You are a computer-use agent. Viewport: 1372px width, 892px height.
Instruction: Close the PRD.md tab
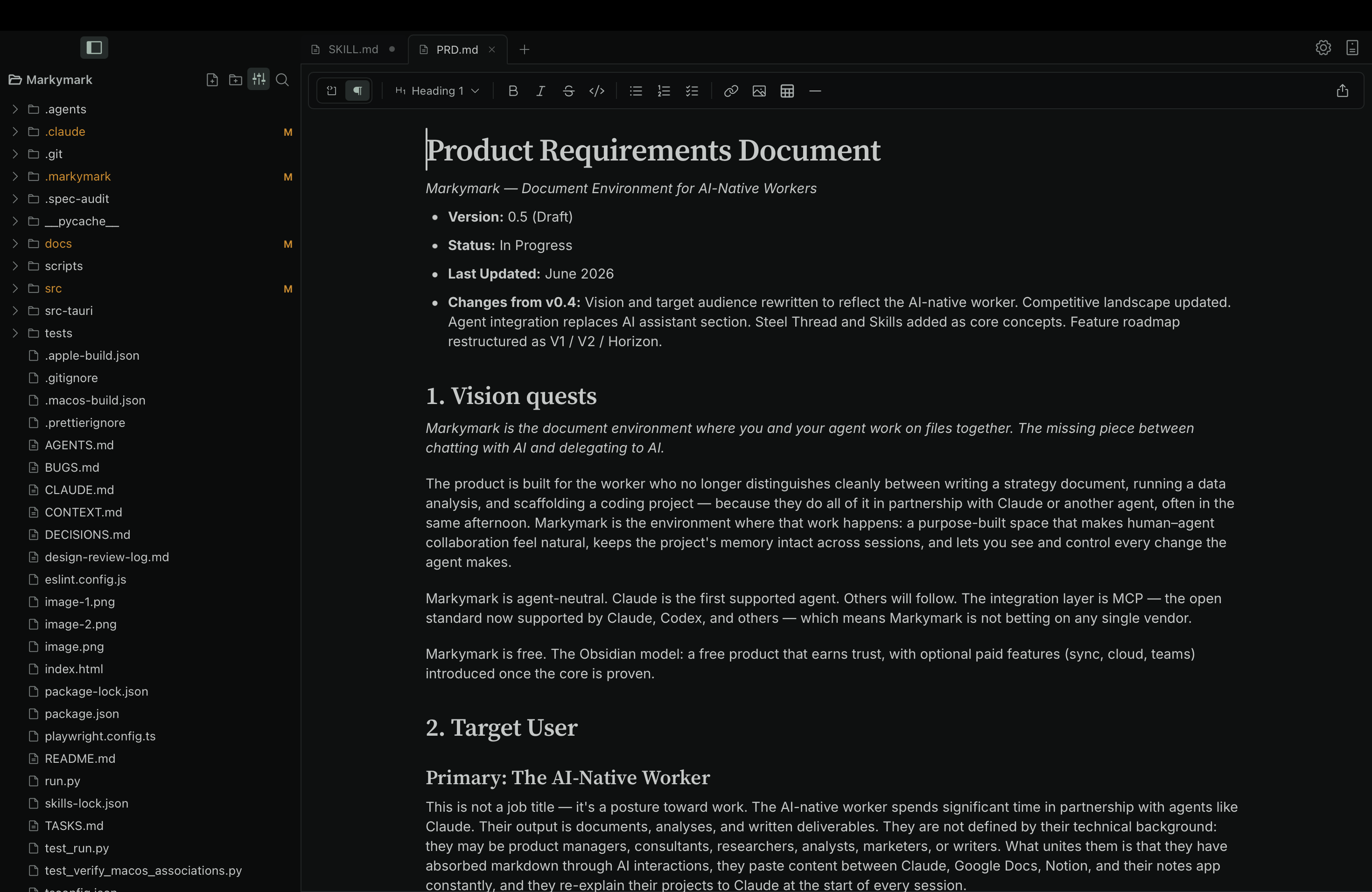[x=492, y=49]
